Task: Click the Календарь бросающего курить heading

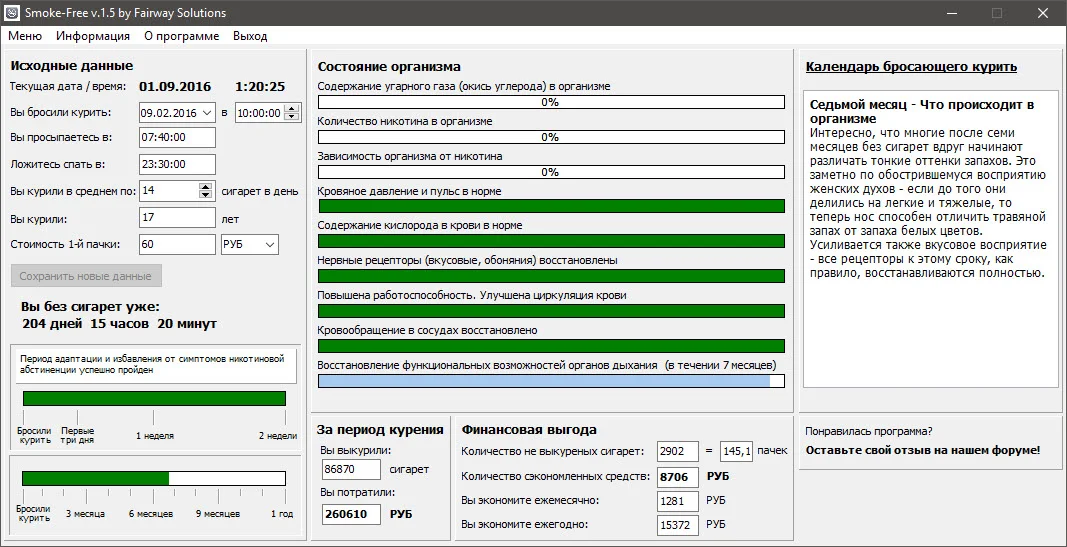Action: [x=911, y=67]
